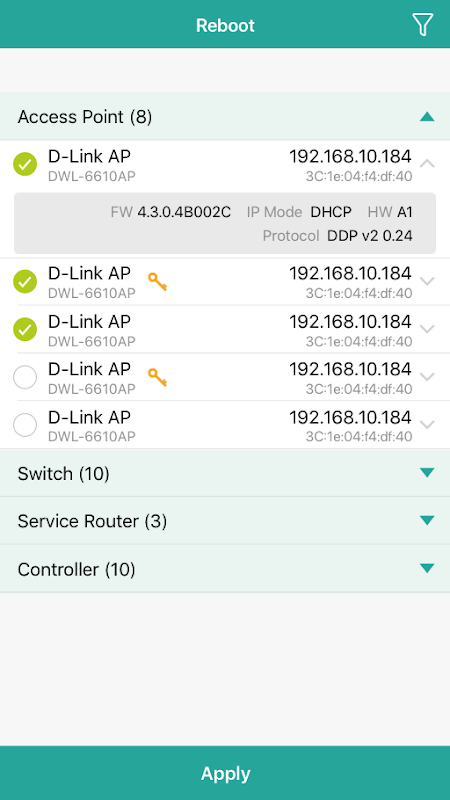Viewport: 450px width, 800px height.
Task: Deselect the third D-Link AP checkmark
Action: pos(25,329)
